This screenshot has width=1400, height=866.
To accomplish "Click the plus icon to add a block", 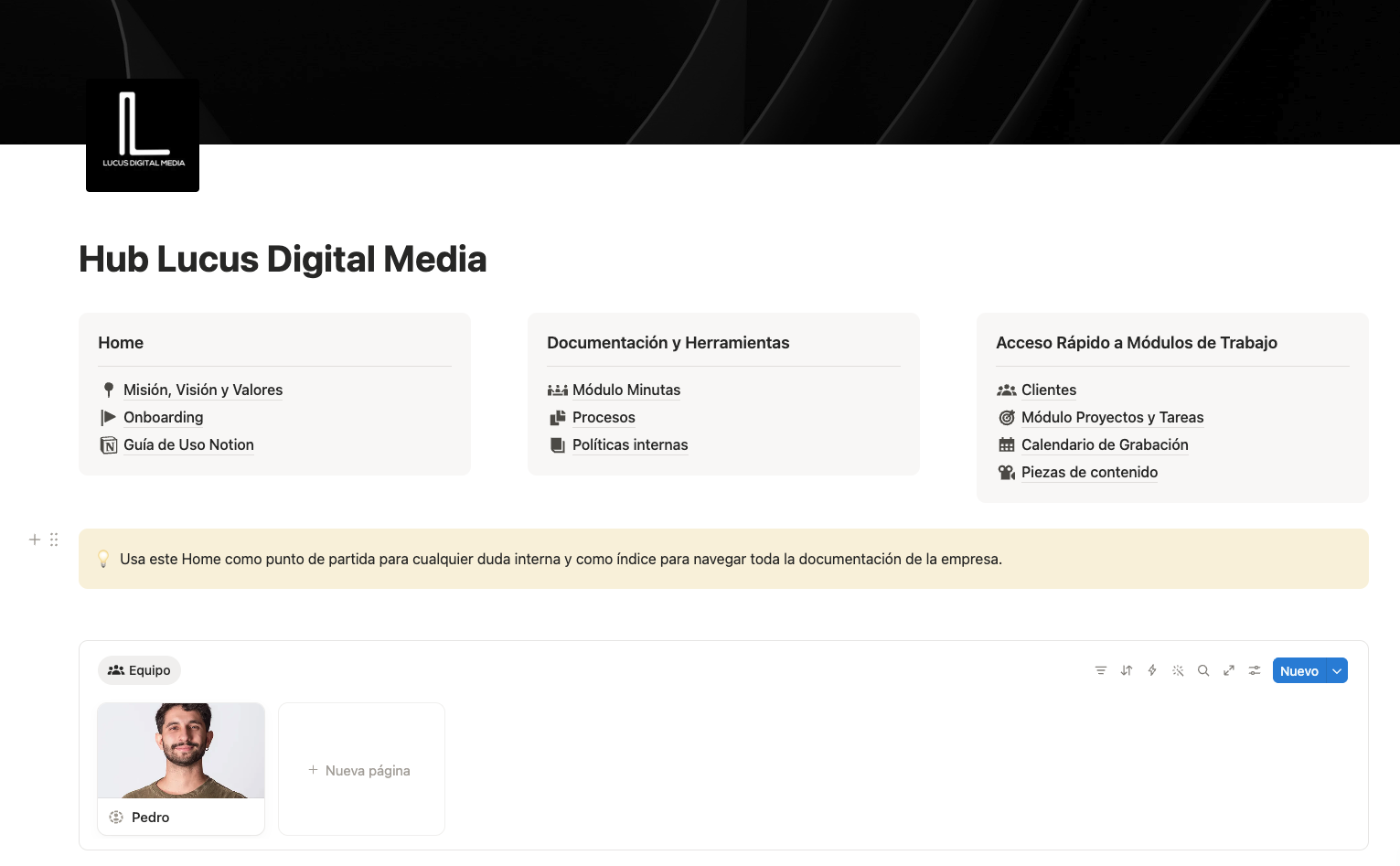I will [35, 540].
